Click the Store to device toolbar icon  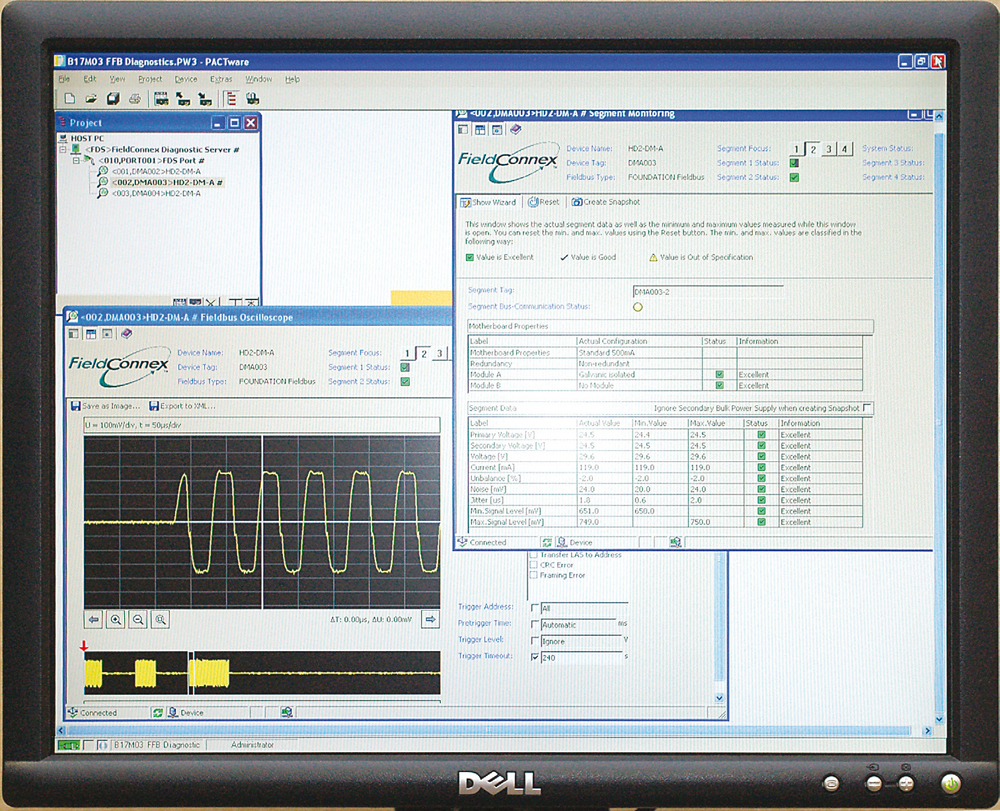(205, 99)
